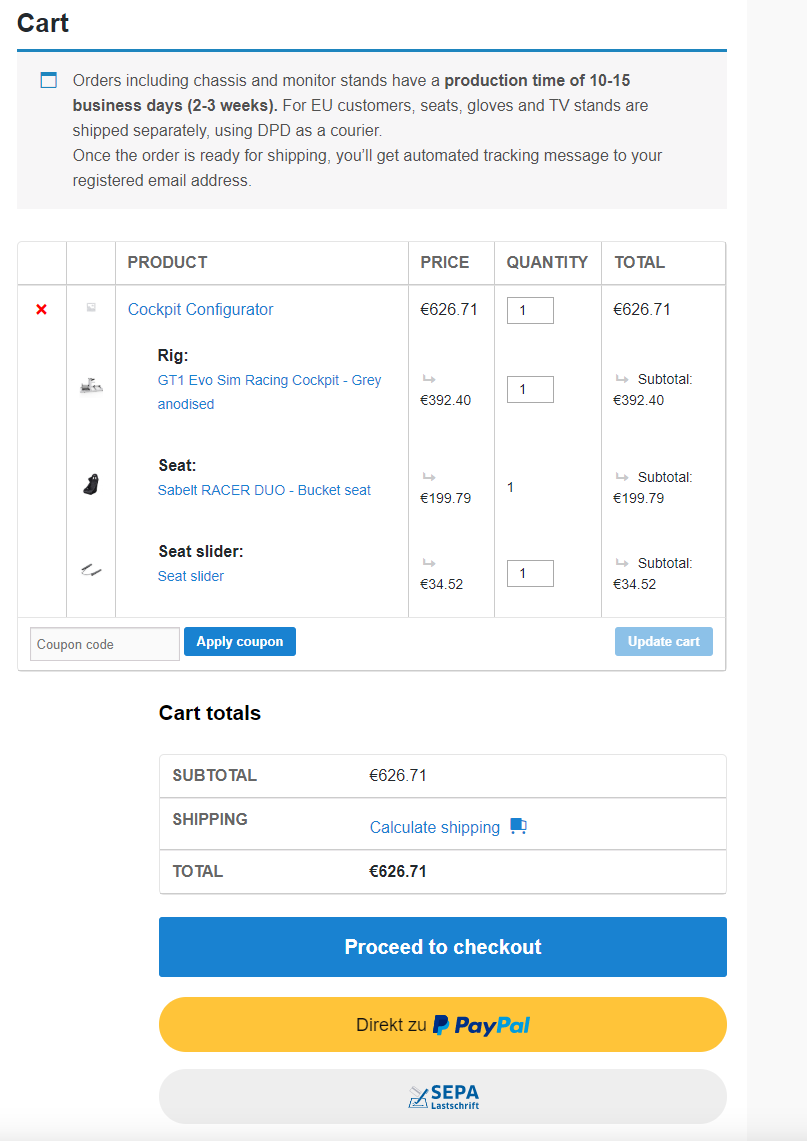Click the seat slider thumbnail image
This screenshot has height=1141, width=807.
[91, 571]
